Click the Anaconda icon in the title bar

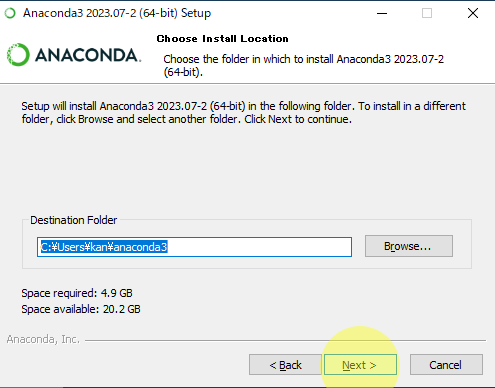click(10, 13)
